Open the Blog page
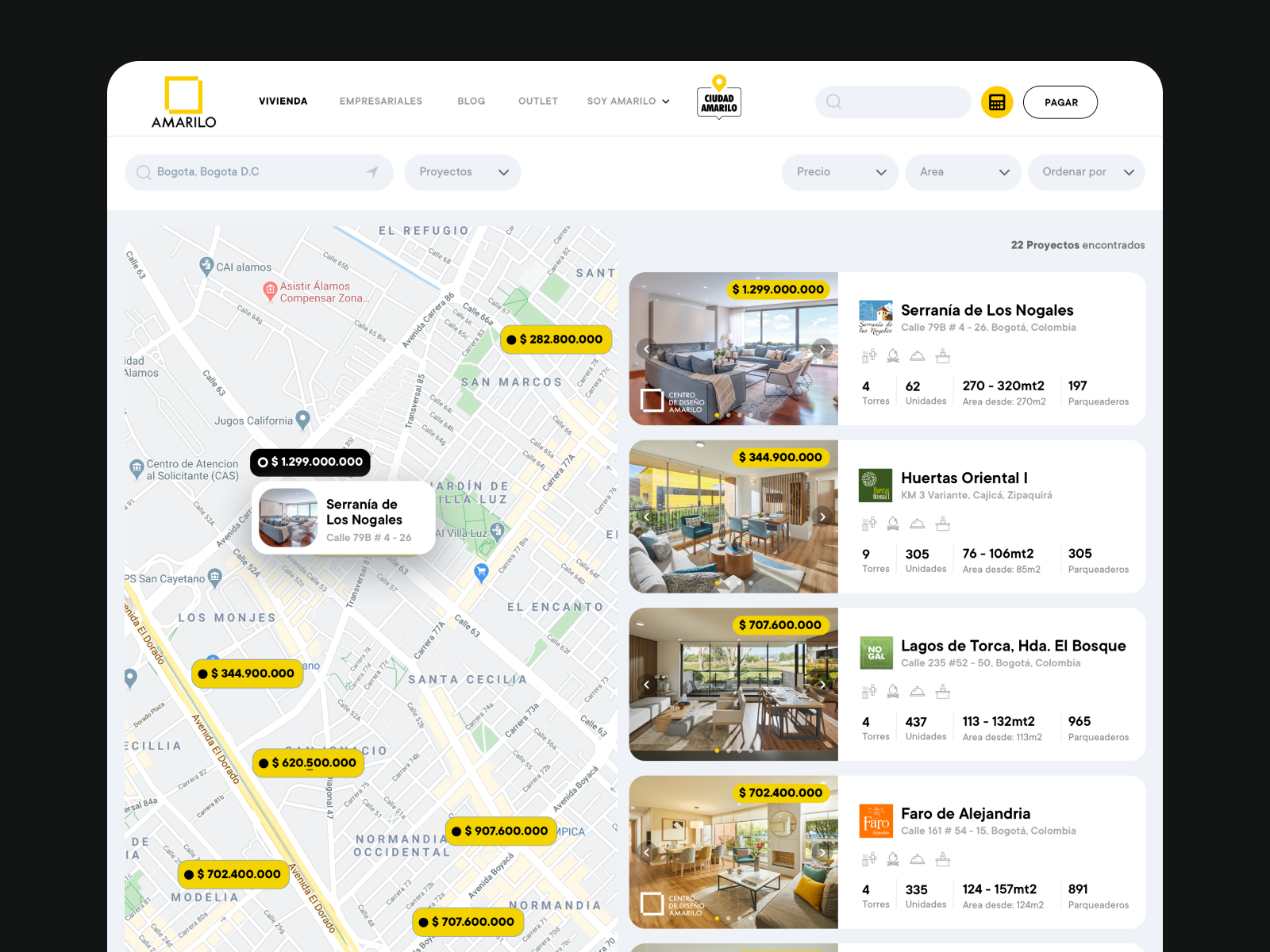Screen dimensions: 1270x952 [x=471, y=102]
